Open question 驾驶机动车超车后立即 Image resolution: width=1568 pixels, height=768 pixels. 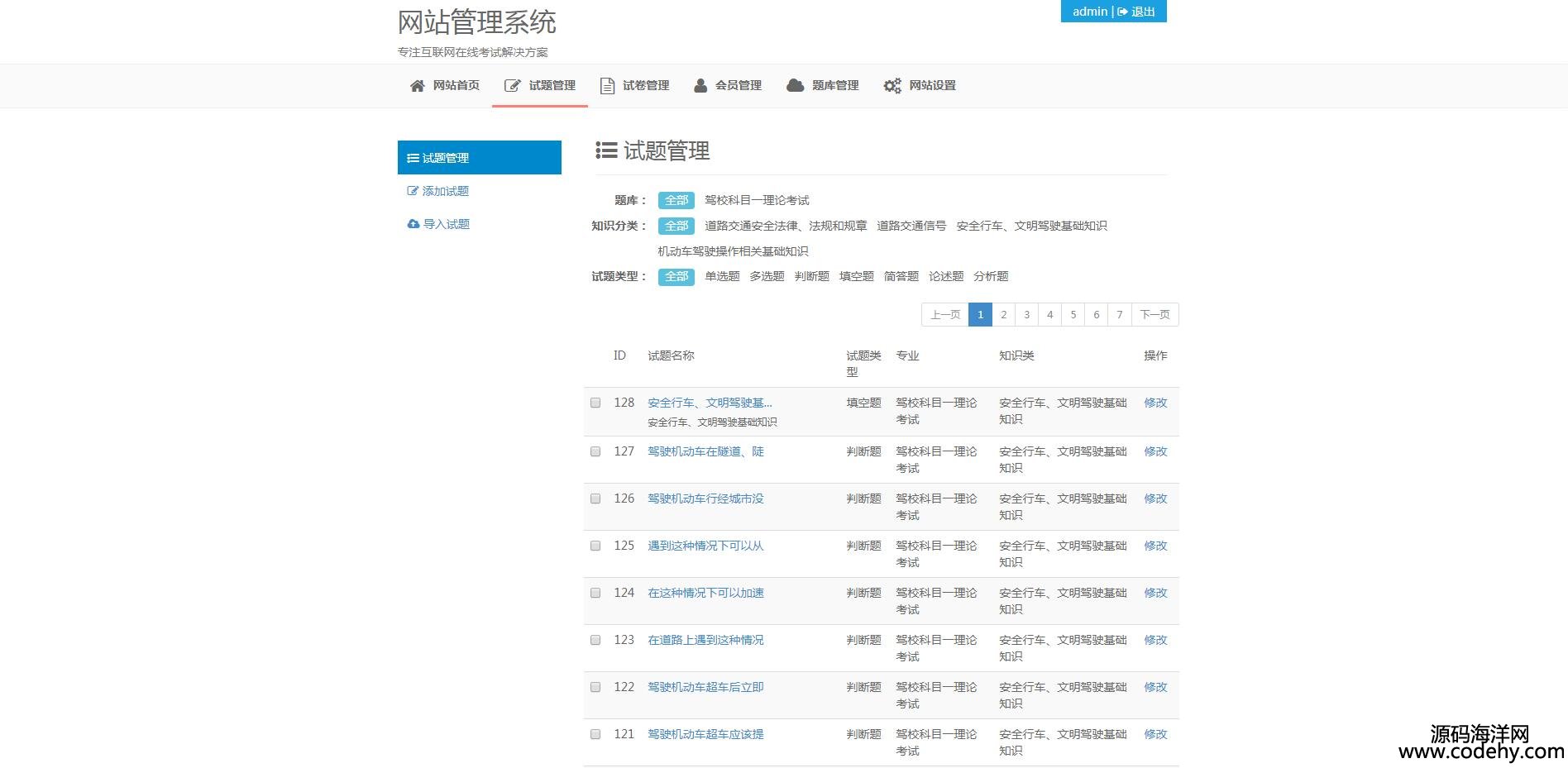coord(705,687)
